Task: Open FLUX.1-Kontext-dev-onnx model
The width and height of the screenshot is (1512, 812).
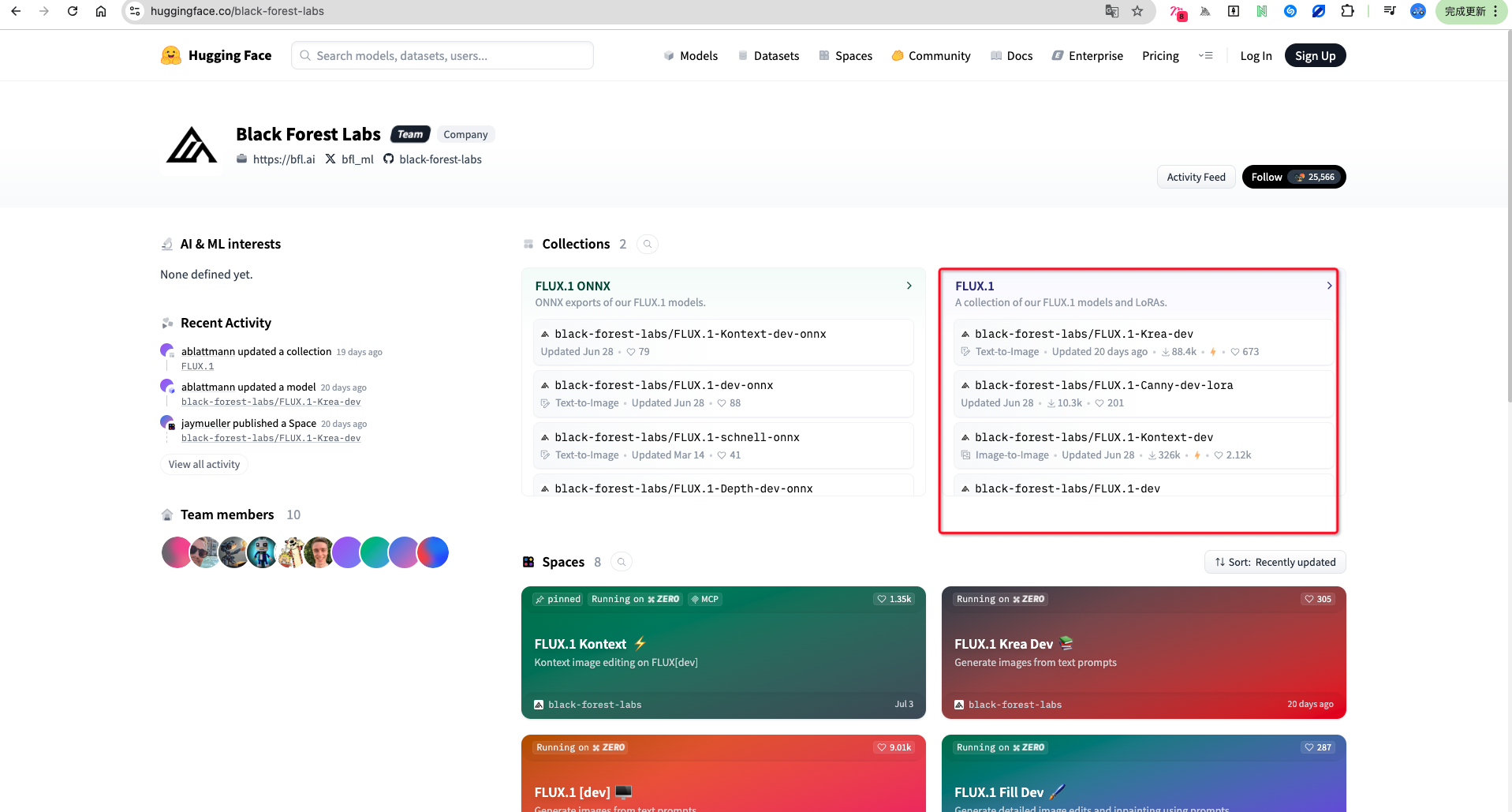Action: [x=723, y=342]
